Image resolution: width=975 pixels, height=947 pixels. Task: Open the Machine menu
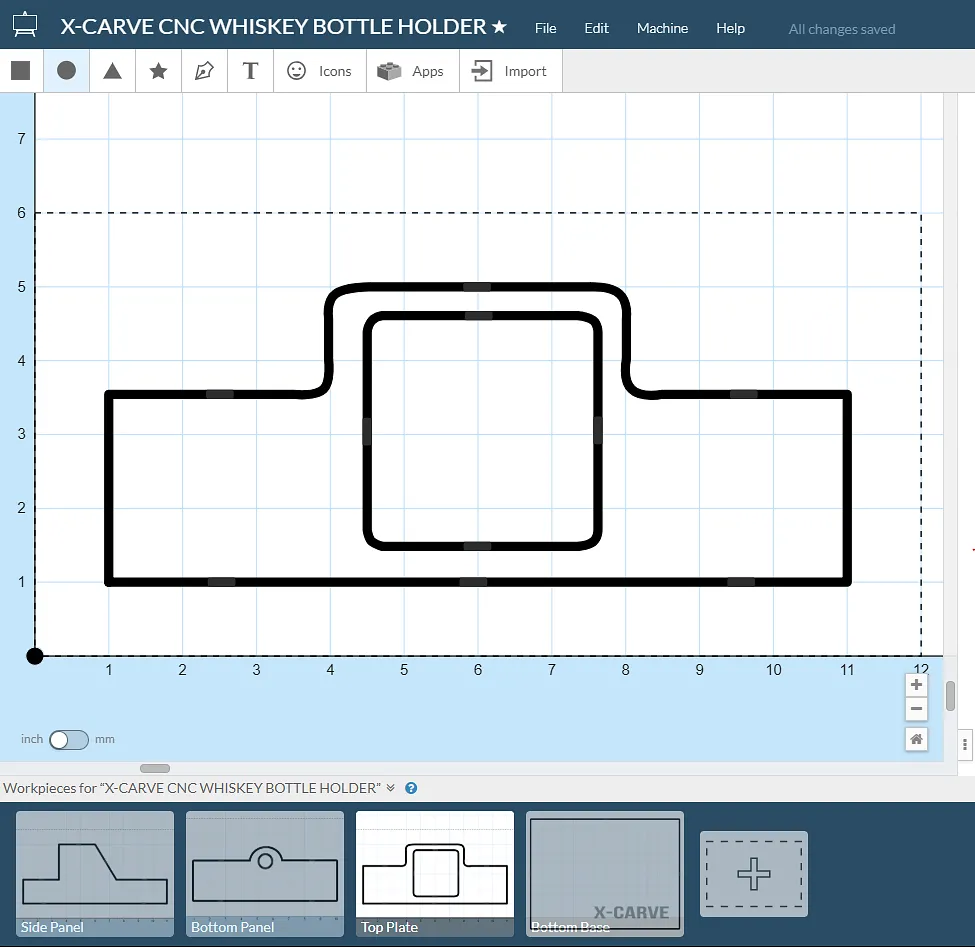tap(662, 28)
